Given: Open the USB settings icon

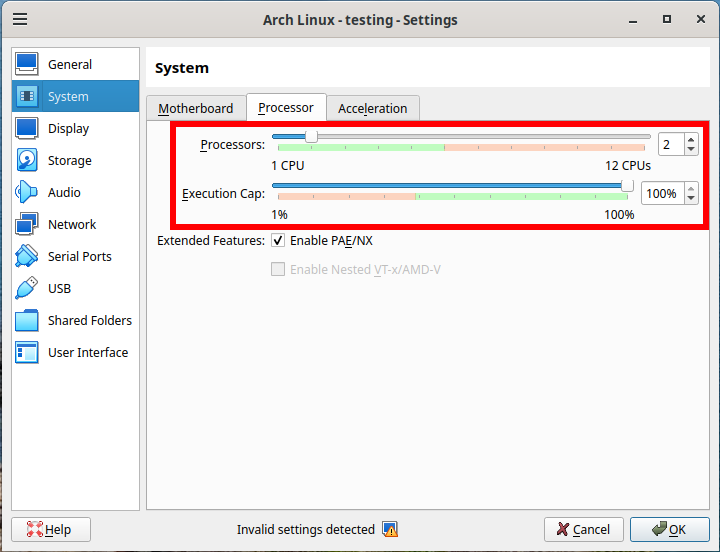Looking at the screenshot, I should tap(27, 288).
